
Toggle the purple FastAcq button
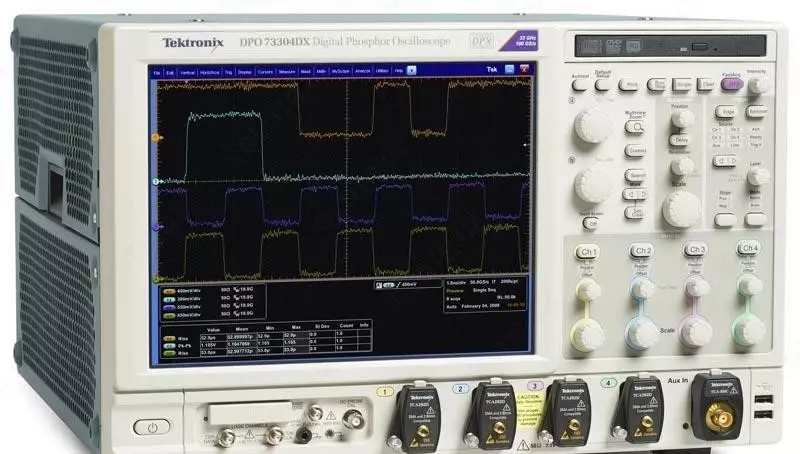coord(732,86)
